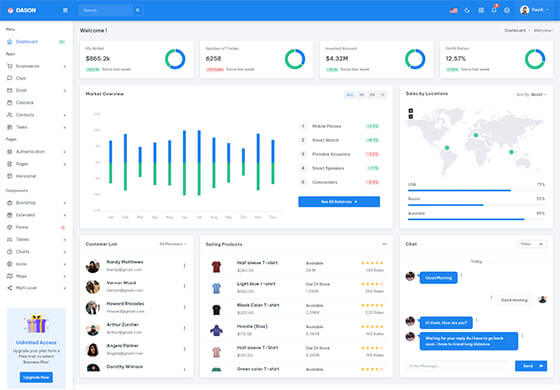Click the Contacts icon in sidebar
The image size is (560, 390).
pyautogui.click(x=10, y=115)
